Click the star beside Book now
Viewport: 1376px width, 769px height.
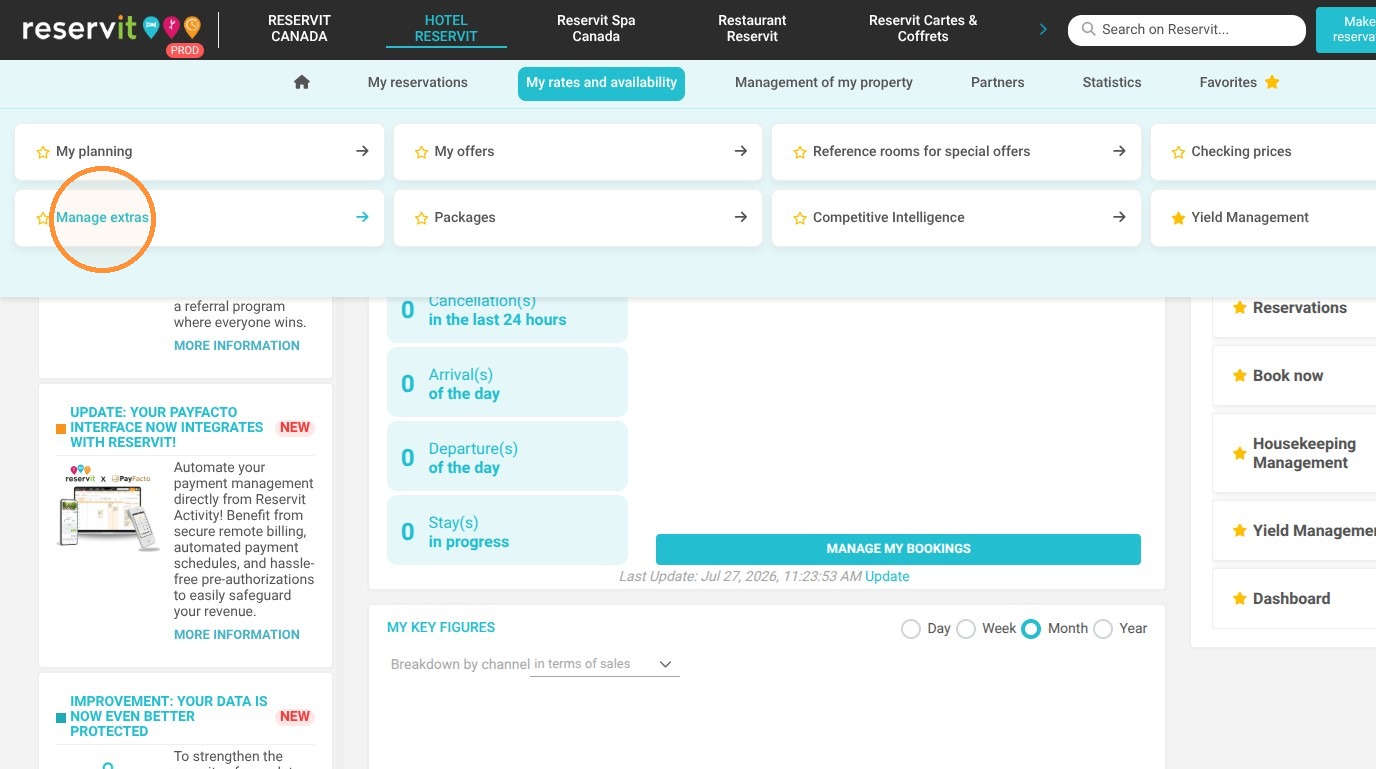coord(1240,376)
